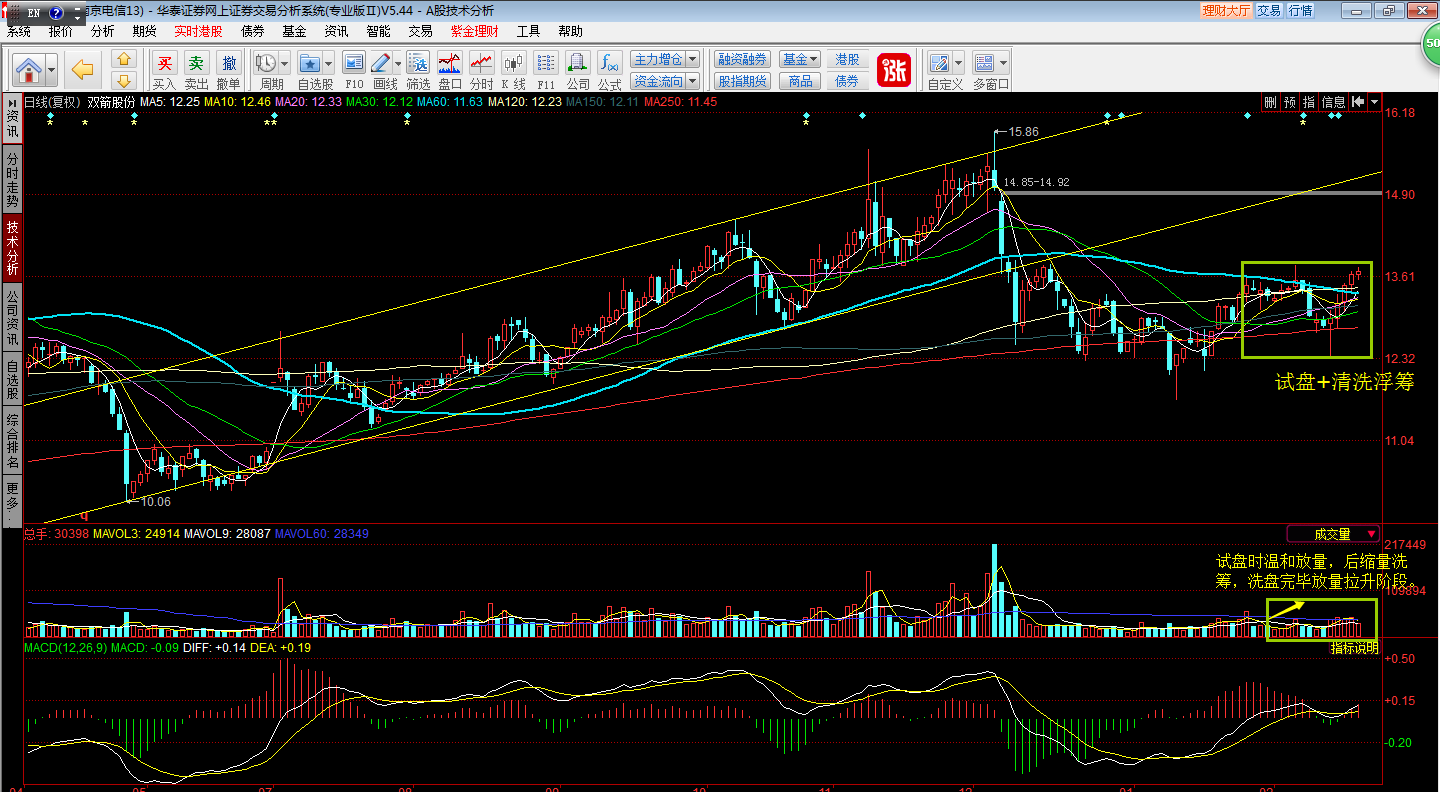Viewport: 1440px width, 792px height.
Task: Open the 系统 menu
Action: click(x=19, y=31)
